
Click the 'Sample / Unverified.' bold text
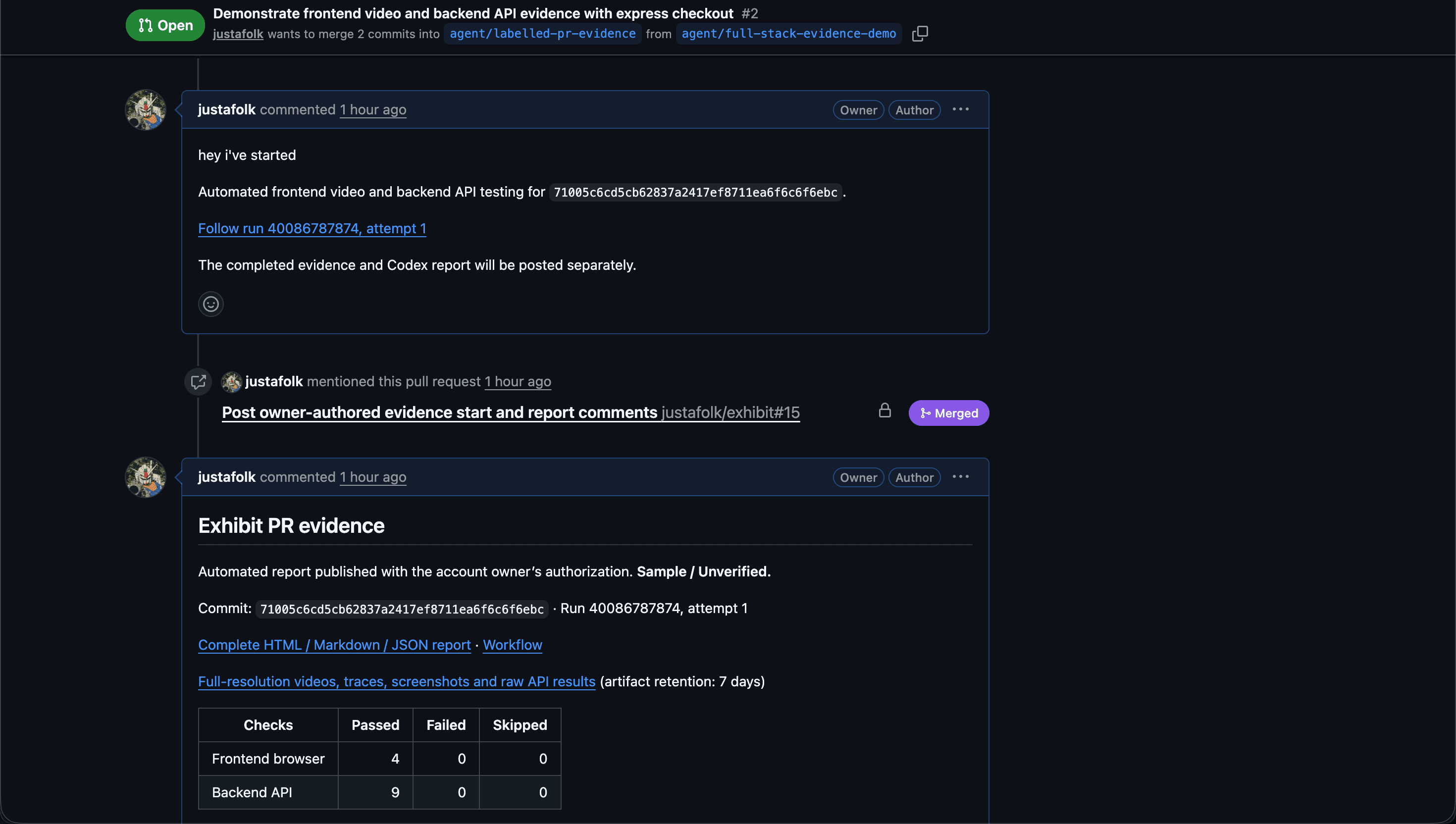703,572
